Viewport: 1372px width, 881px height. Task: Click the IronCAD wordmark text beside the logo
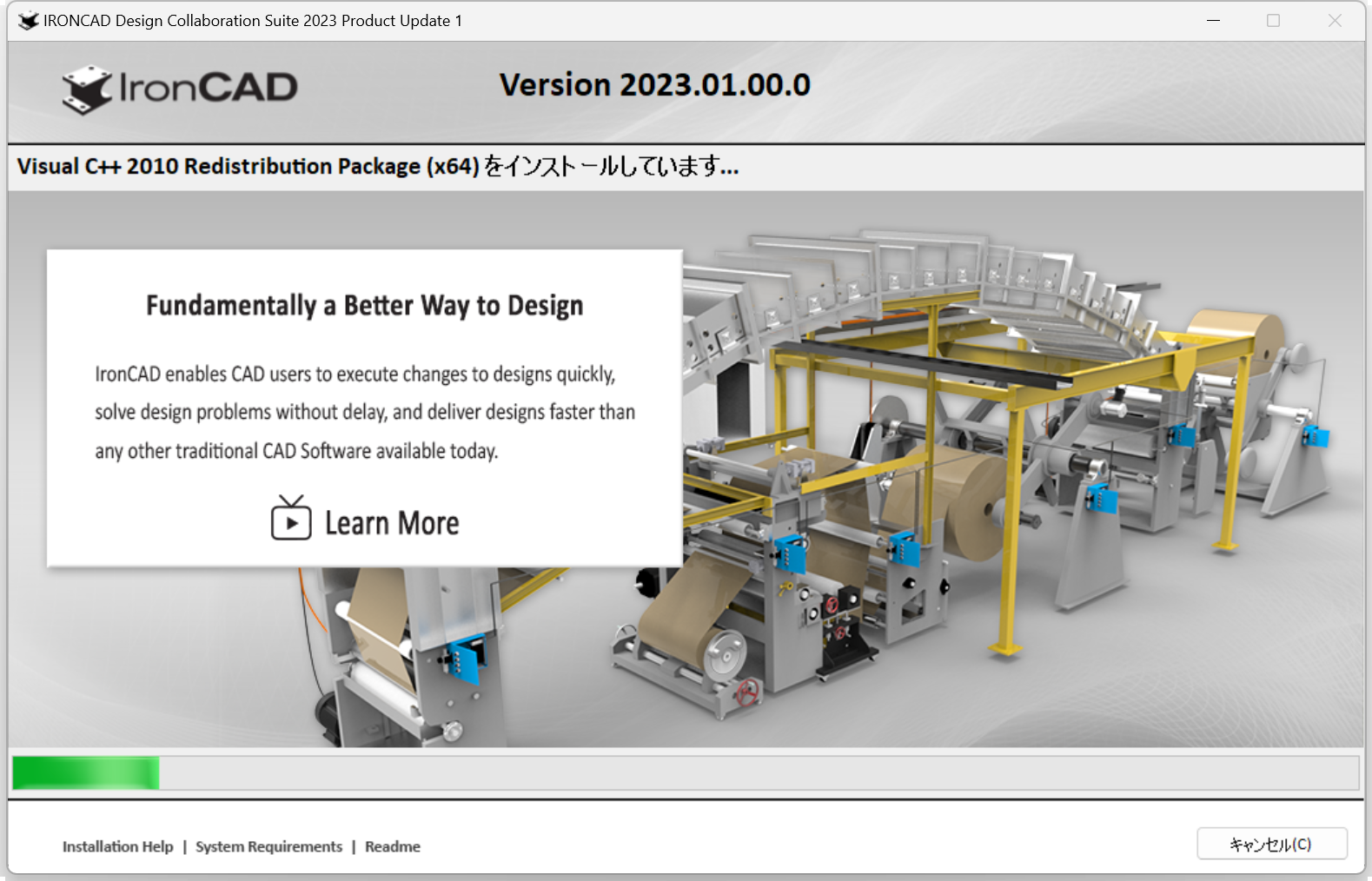pyautogui.click(x=209, y=88)
